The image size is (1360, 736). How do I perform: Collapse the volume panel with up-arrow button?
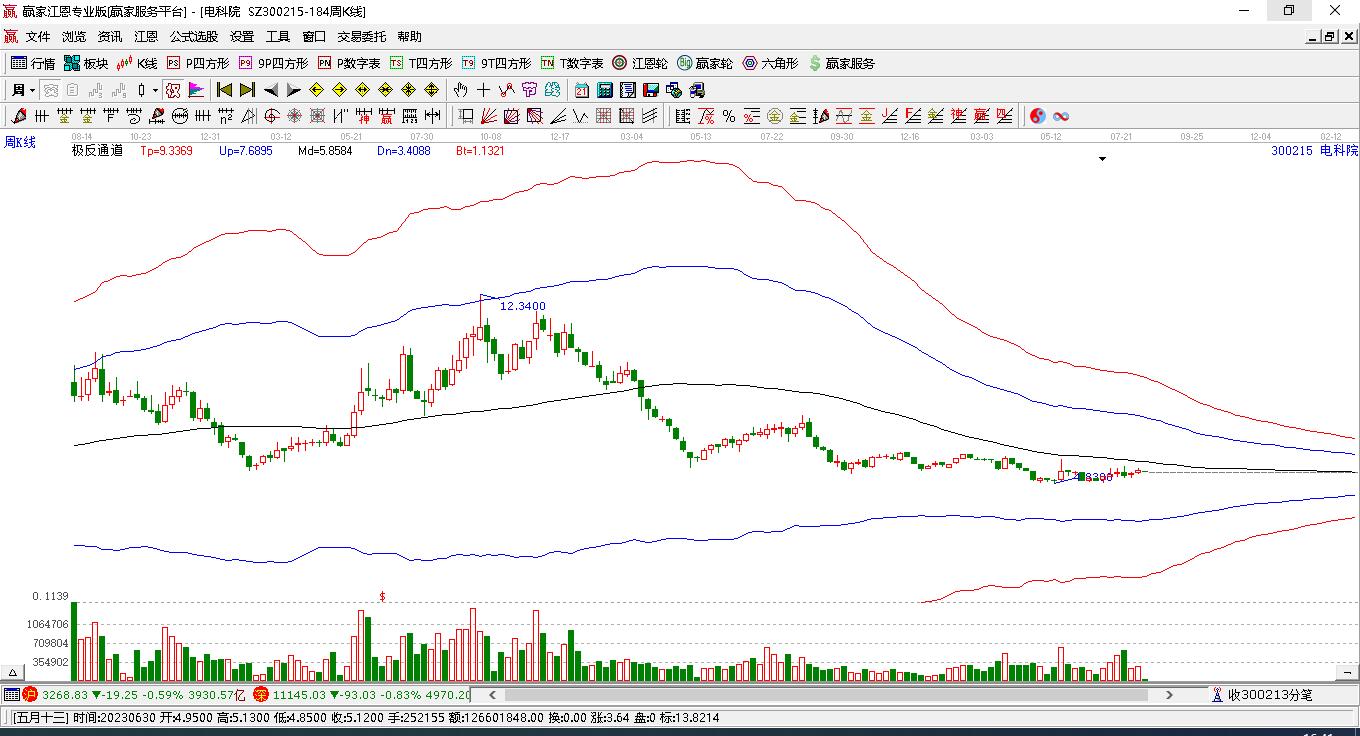coord(14,673)
